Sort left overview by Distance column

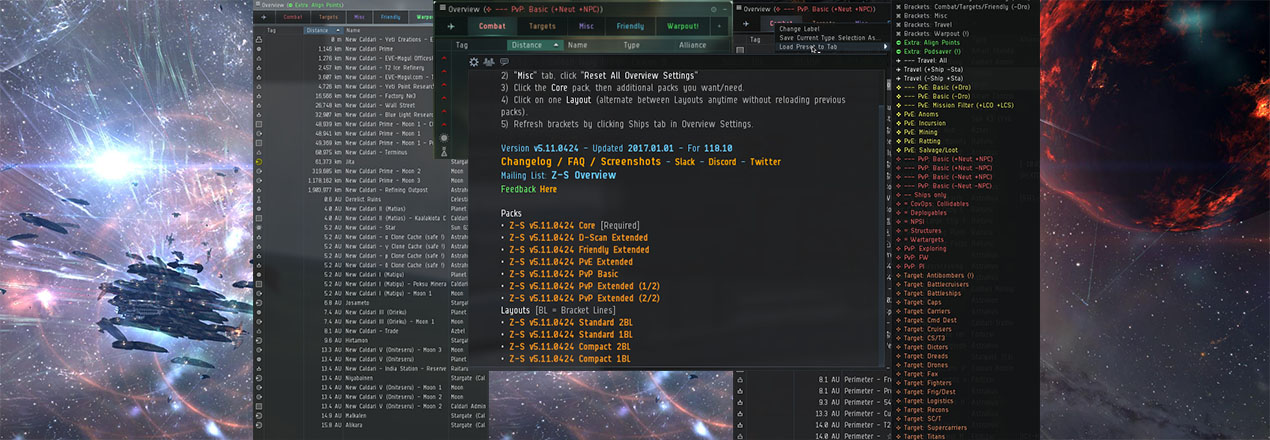322,30
